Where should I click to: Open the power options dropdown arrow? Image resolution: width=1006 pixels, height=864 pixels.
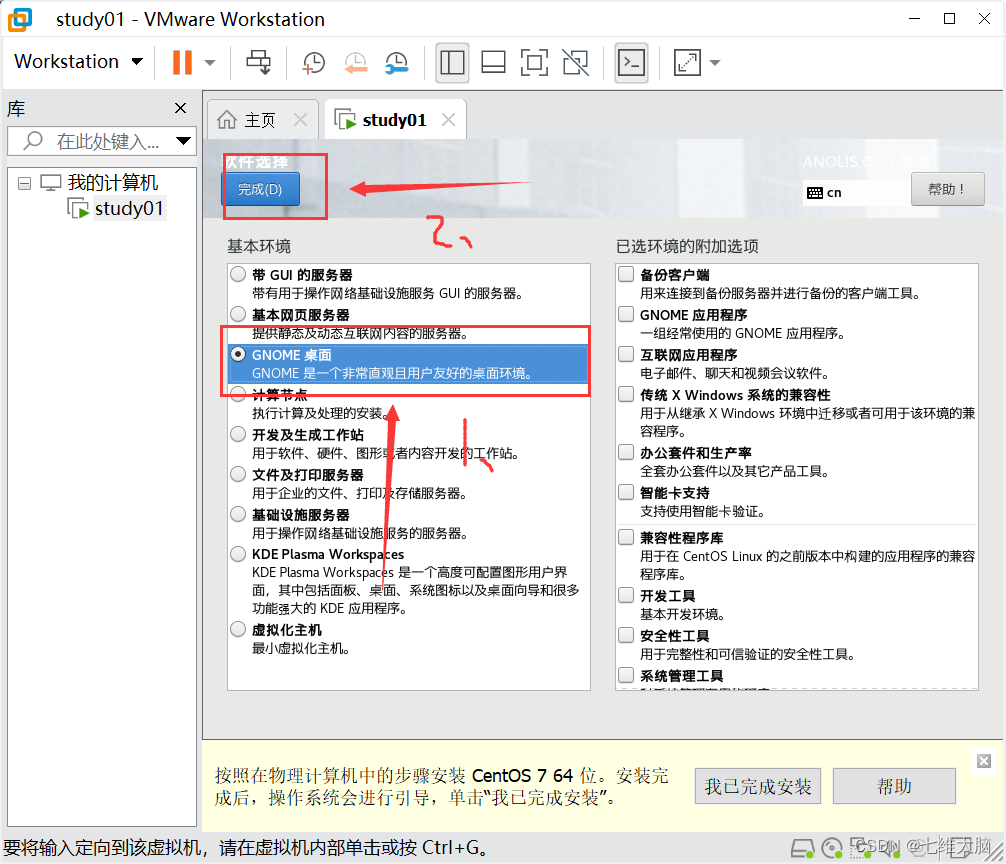[x=210, y=62]
